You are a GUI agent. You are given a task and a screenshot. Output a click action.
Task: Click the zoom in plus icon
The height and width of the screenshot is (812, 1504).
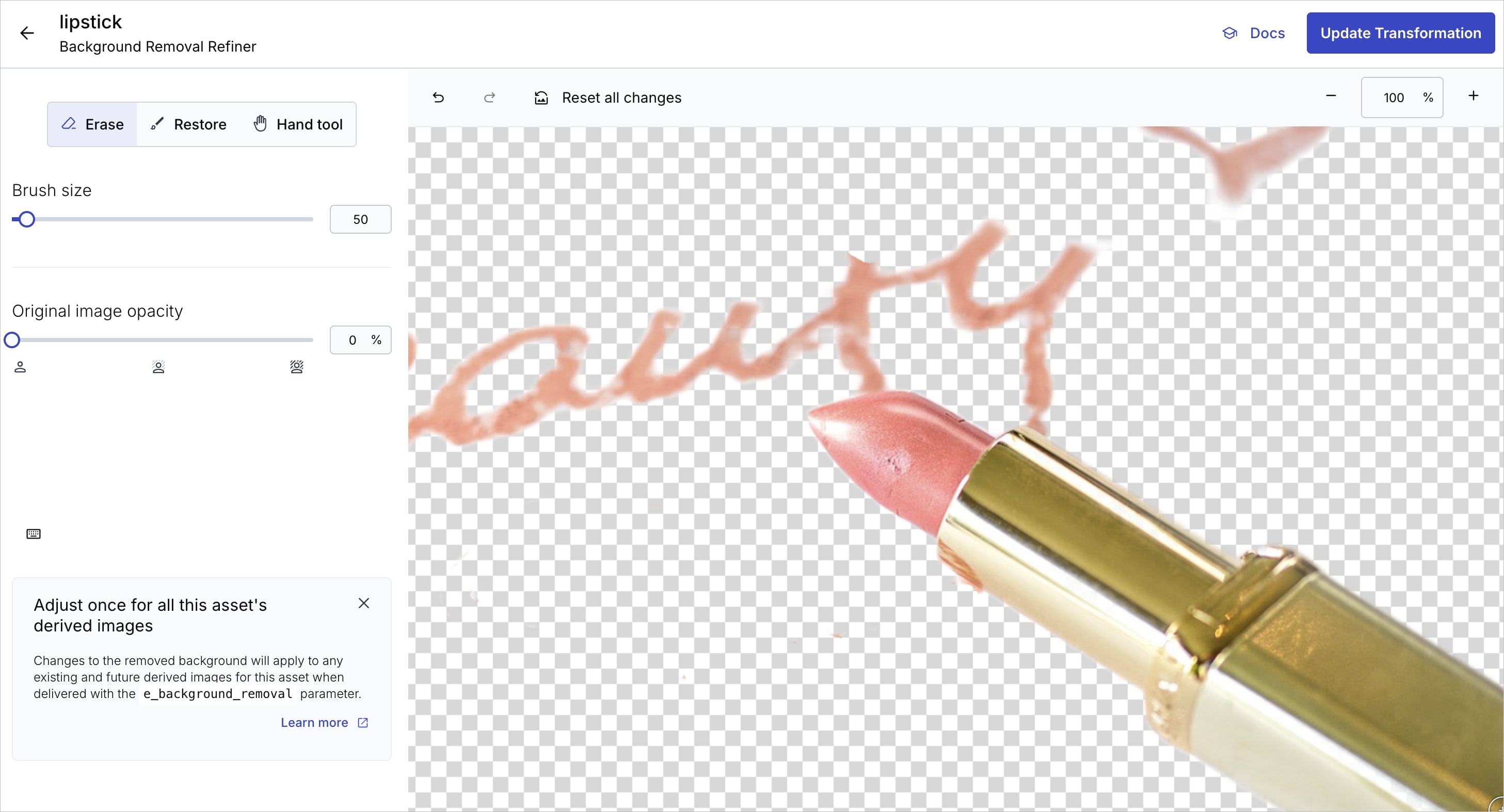point(1473,96)
